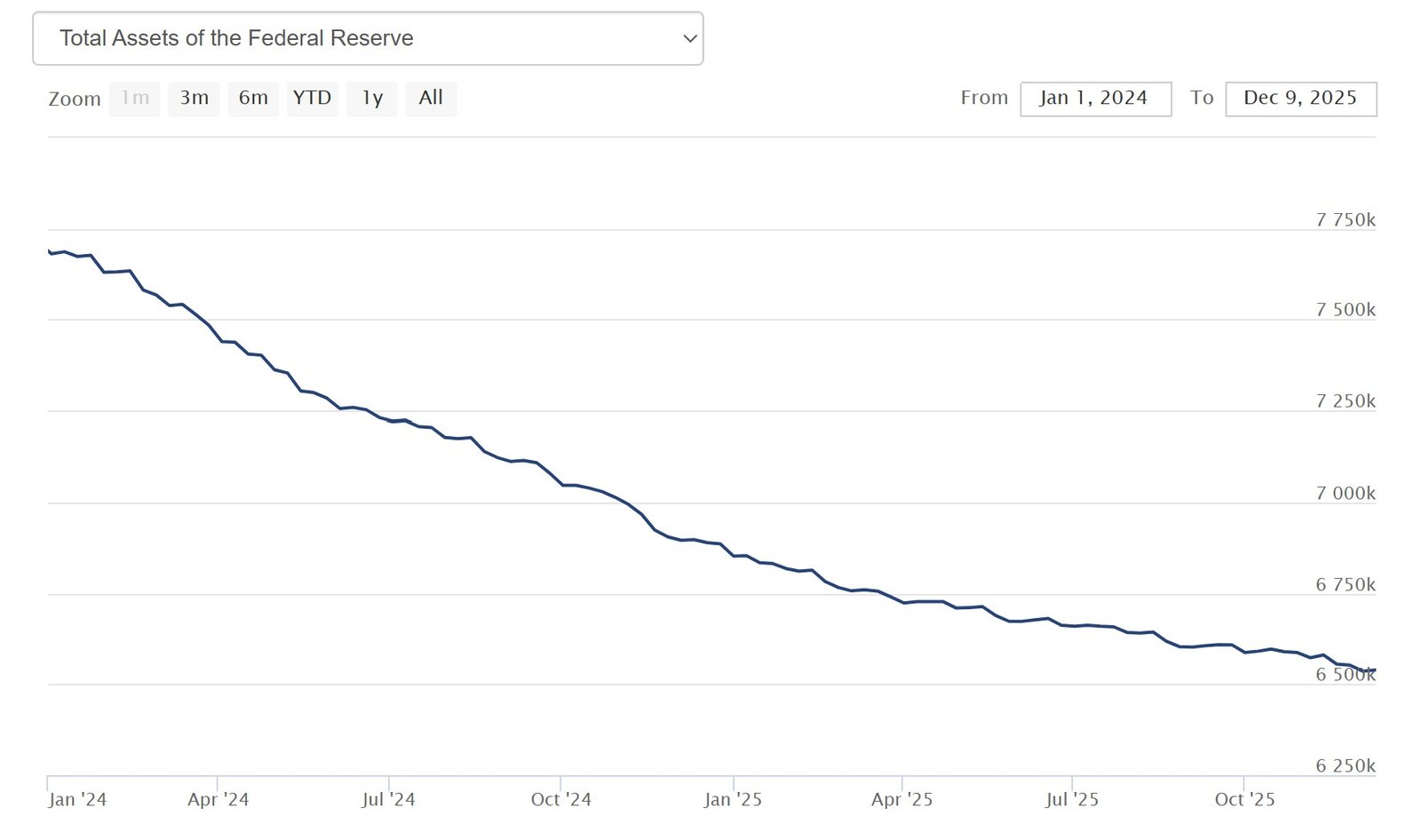Click the Oct '24 x-axis label
Screen dimensions: 1421x840
pyautogui.click(x=560, y=799)
